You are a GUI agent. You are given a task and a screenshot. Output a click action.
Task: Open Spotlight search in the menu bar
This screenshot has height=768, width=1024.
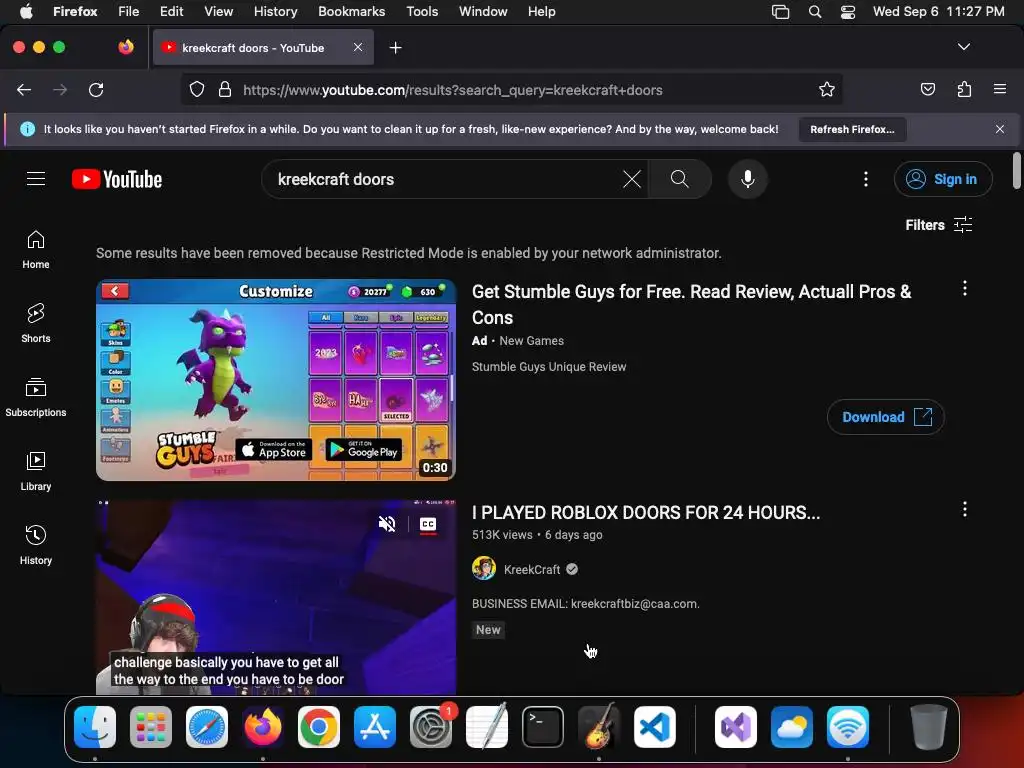point(814,12)
